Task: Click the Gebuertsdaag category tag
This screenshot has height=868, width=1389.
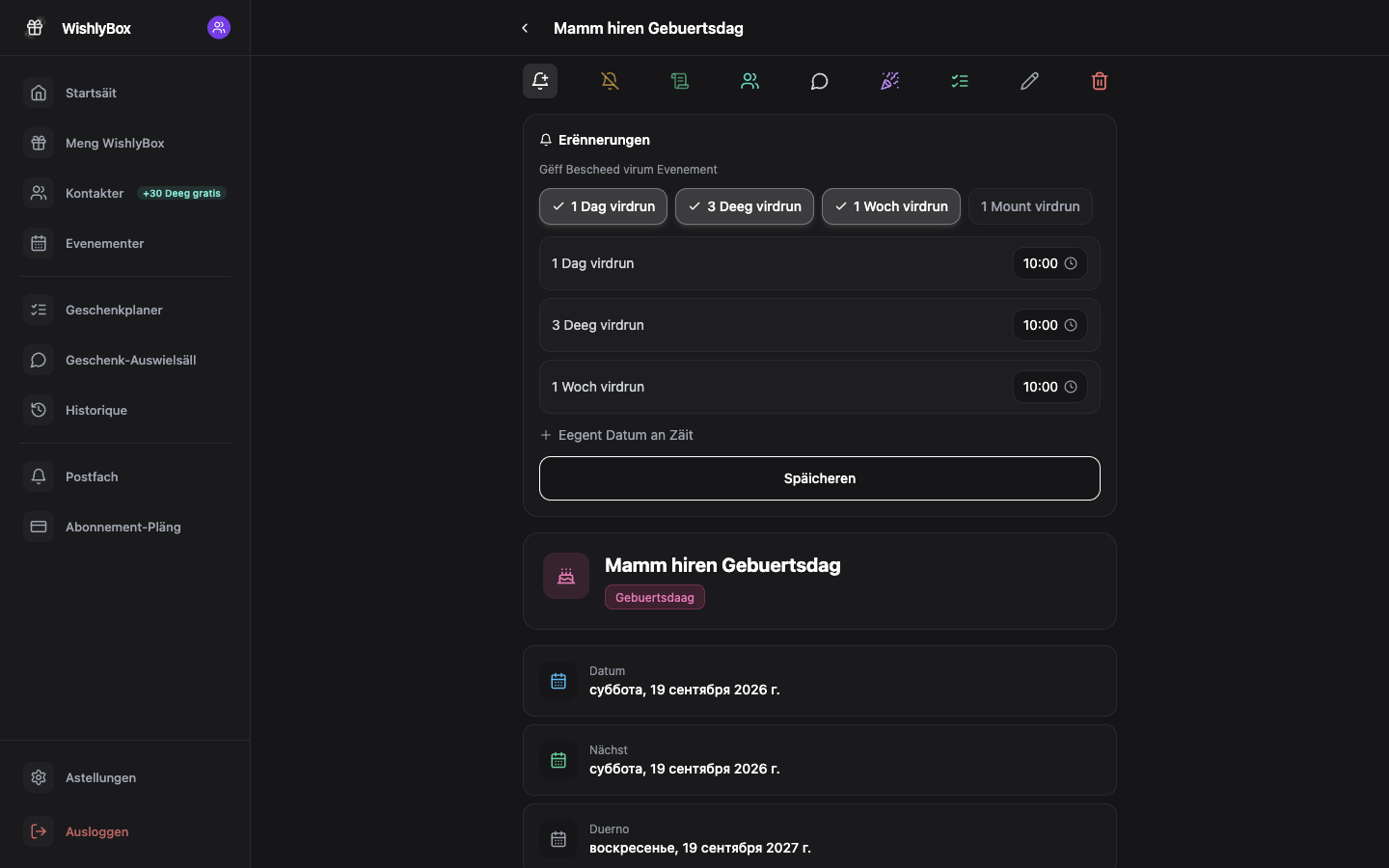Action: (655, 597)
